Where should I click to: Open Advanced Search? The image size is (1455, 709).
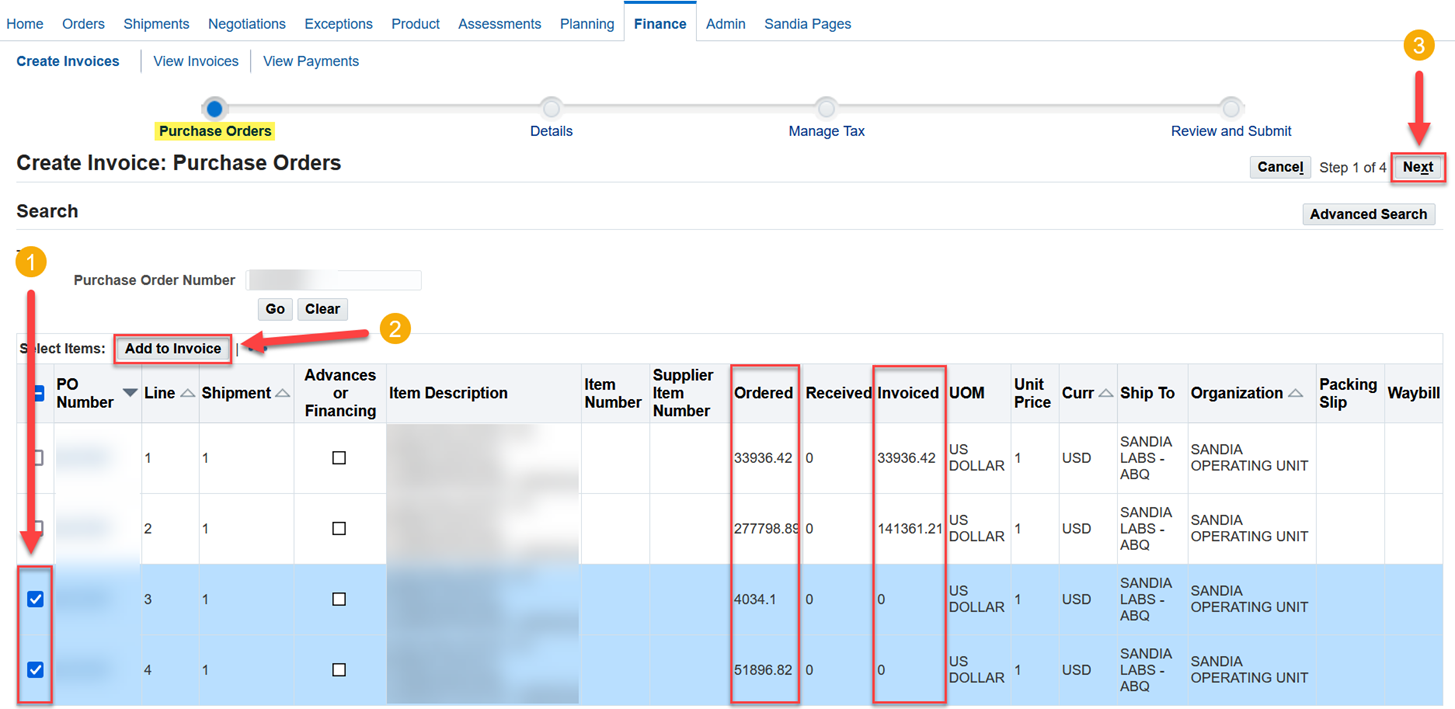pos(1368,213)
